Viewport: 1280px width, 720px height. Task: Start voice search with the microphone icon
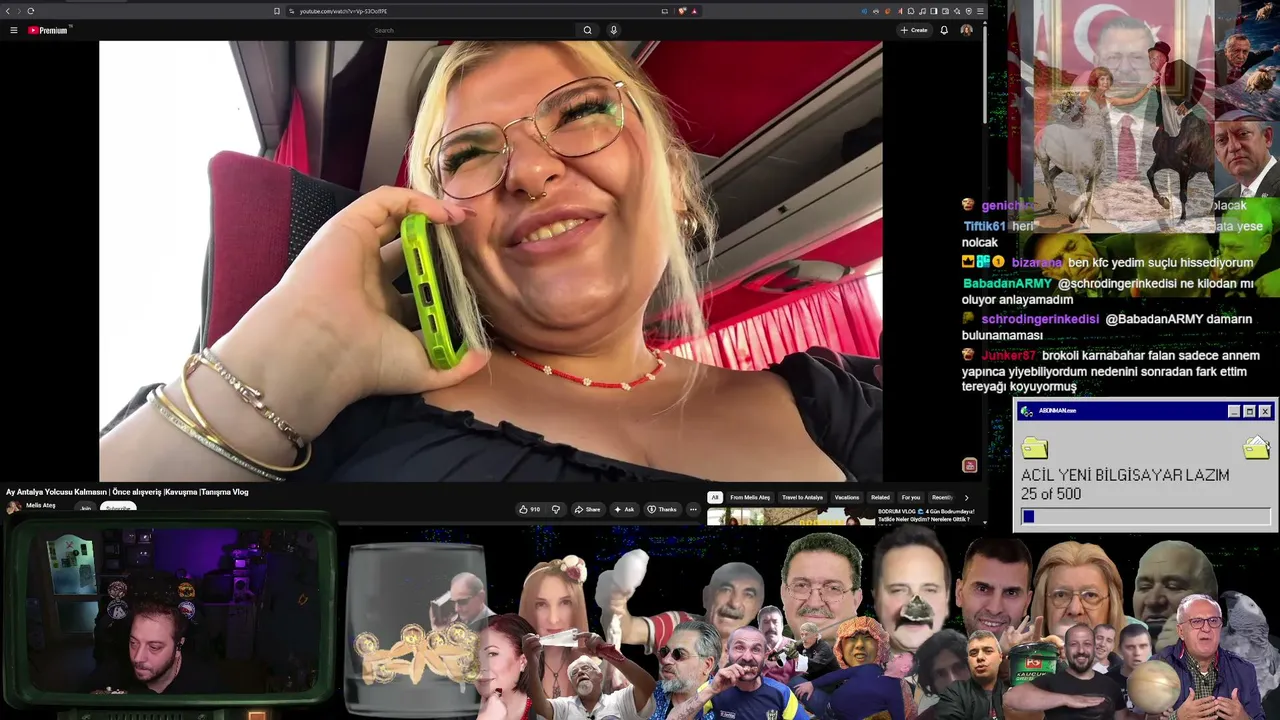click(x=613, y=30)
